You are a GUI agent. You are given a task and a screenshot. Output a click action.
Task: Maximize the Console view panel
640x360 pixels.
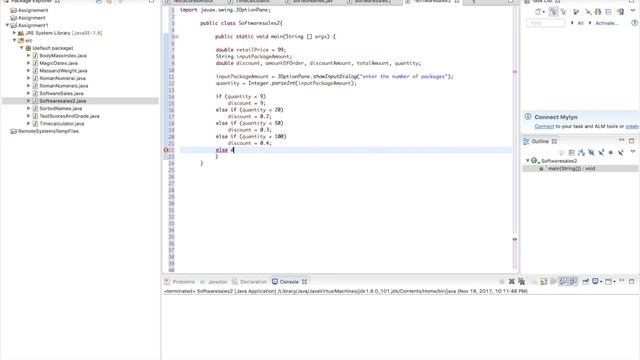pos(631,282)
